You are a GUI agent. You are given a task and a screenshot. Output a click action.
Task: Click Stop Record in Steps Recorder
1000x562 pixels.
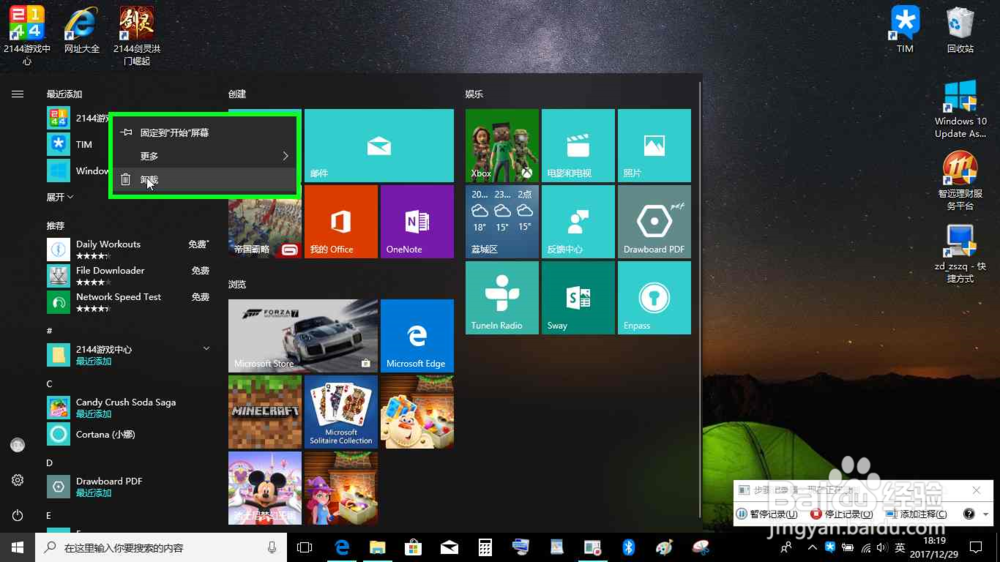coord(842,514)
